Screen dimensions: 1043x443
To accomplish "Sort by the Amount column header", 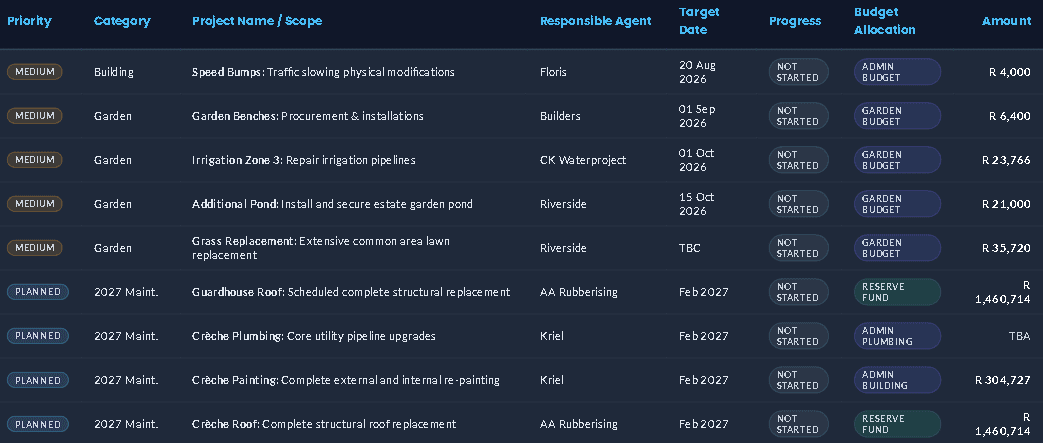I will coord(1006,21).
